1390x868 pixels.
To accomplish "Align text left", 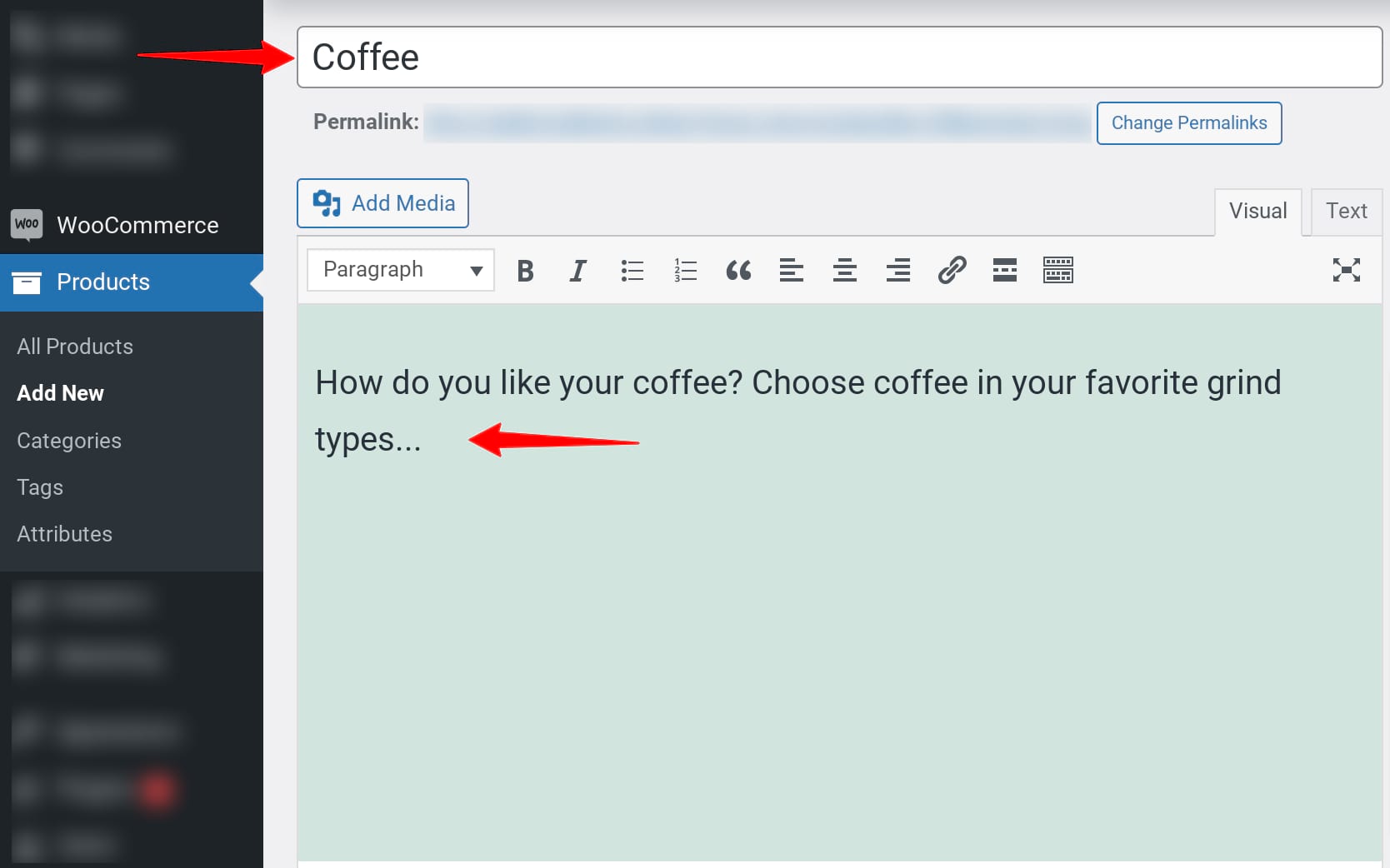I will pos(791,271).
